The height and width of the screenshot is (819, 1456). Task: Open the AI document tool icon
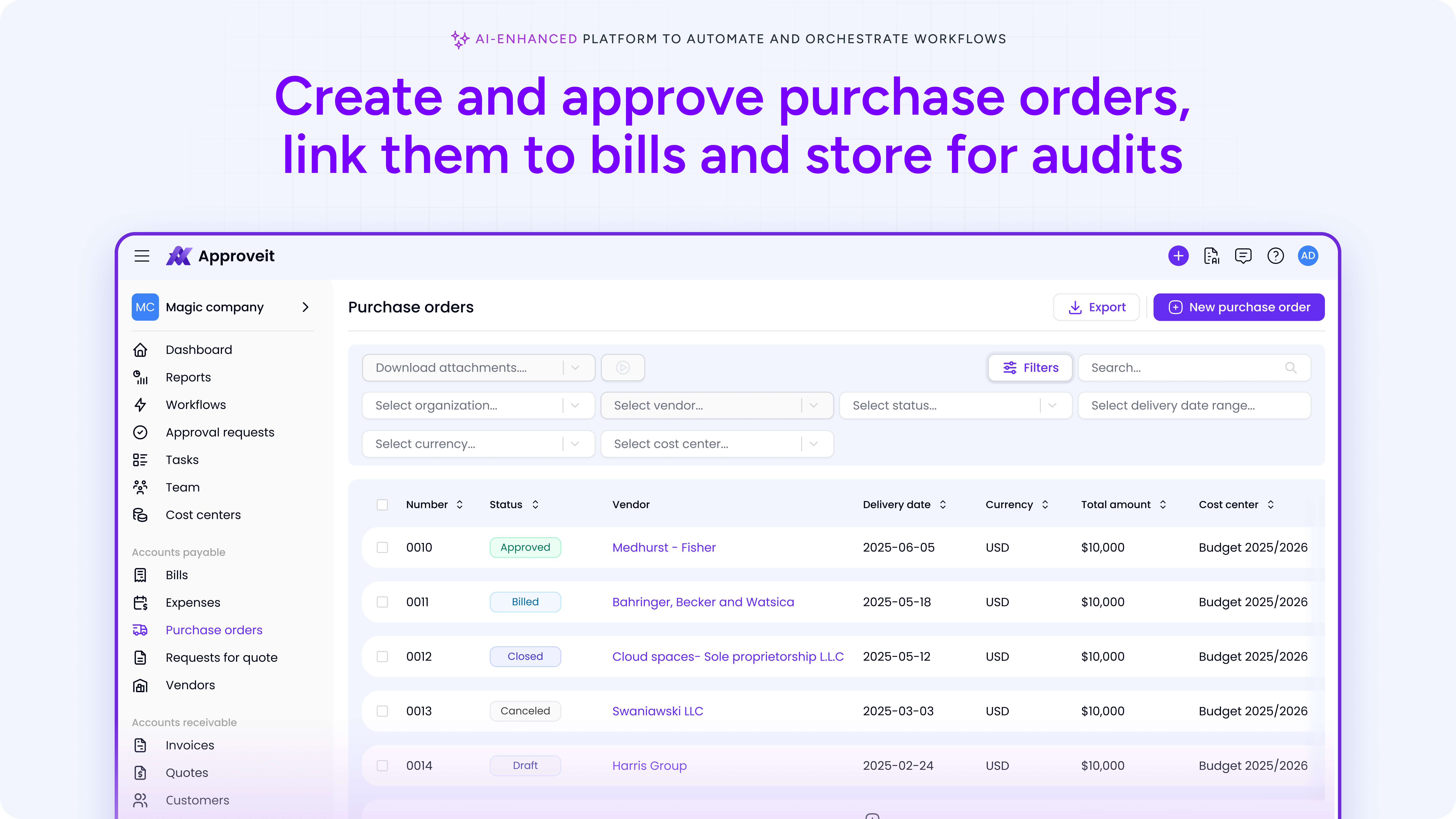coord(1211,255)
